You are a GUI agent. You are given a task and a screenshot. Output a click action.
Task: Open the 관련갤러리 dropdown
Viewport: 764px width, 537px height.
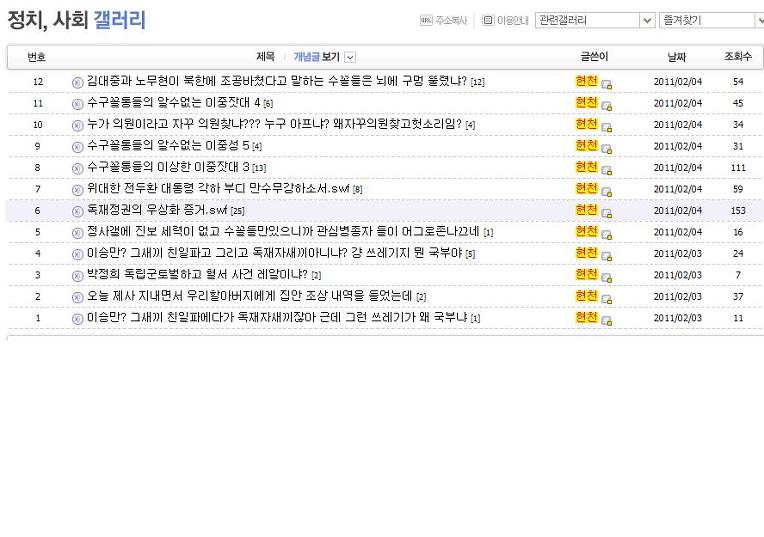click(646, 20)
